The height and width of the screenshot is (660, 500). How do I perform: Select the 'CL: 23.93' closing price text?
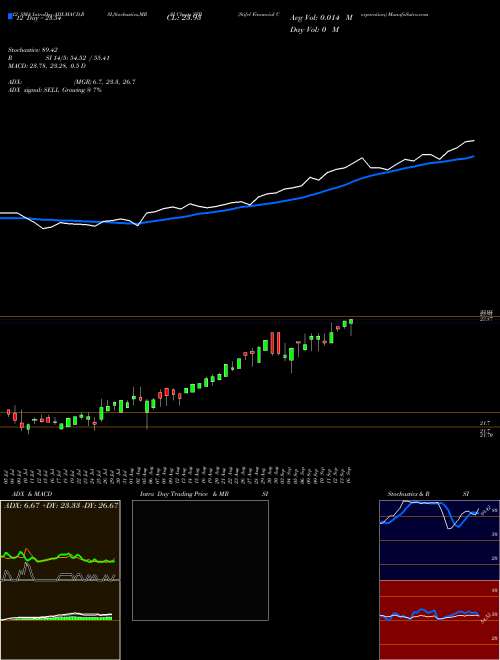point(184,18)
